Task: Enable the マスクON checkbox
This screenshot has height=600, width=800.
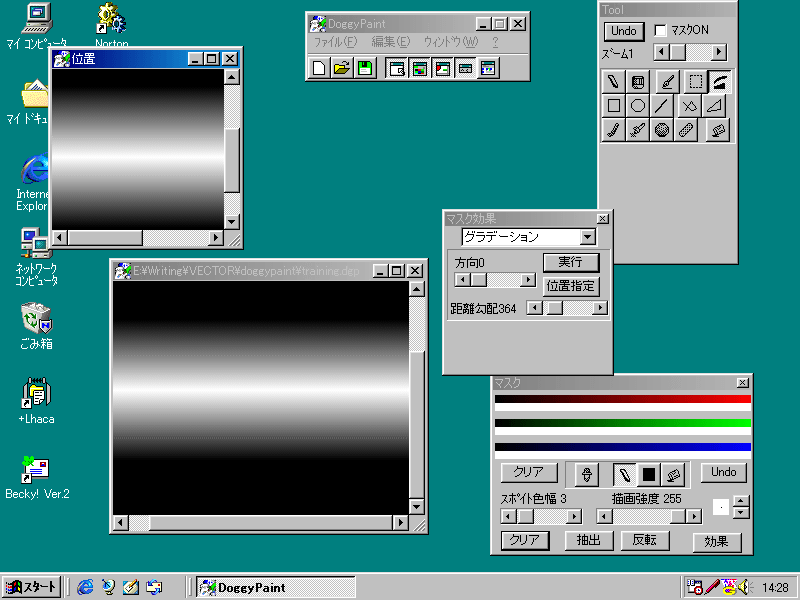Action: pyautogui.click(x=660, y=31)
